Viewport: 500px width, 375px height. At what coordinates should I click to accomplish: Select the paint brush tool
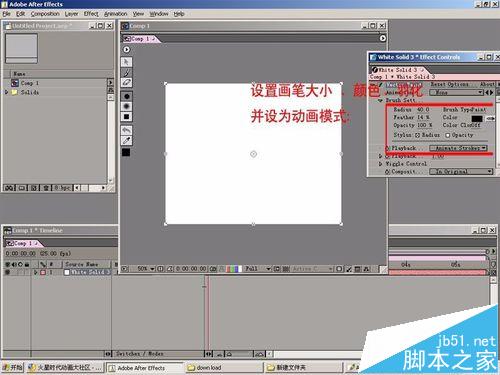tap(126, 73)
